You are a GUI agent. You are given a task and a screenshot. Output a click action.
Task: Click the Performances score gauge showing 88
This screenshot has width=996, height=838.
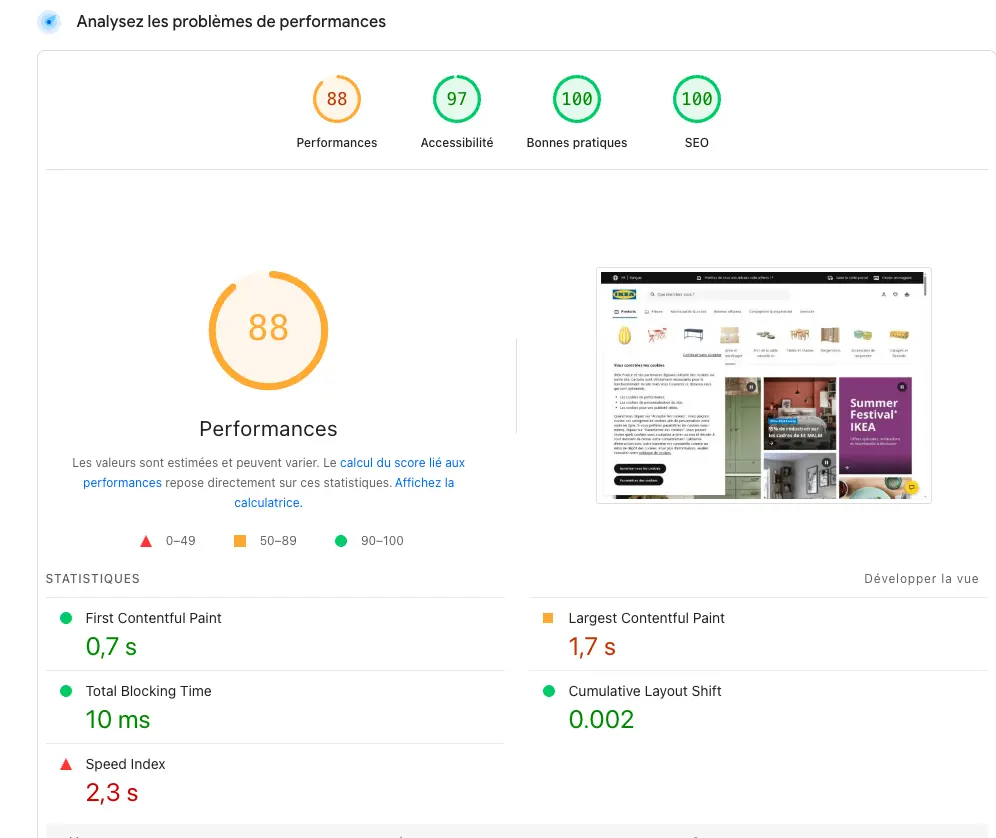click(x=336, y=98)
